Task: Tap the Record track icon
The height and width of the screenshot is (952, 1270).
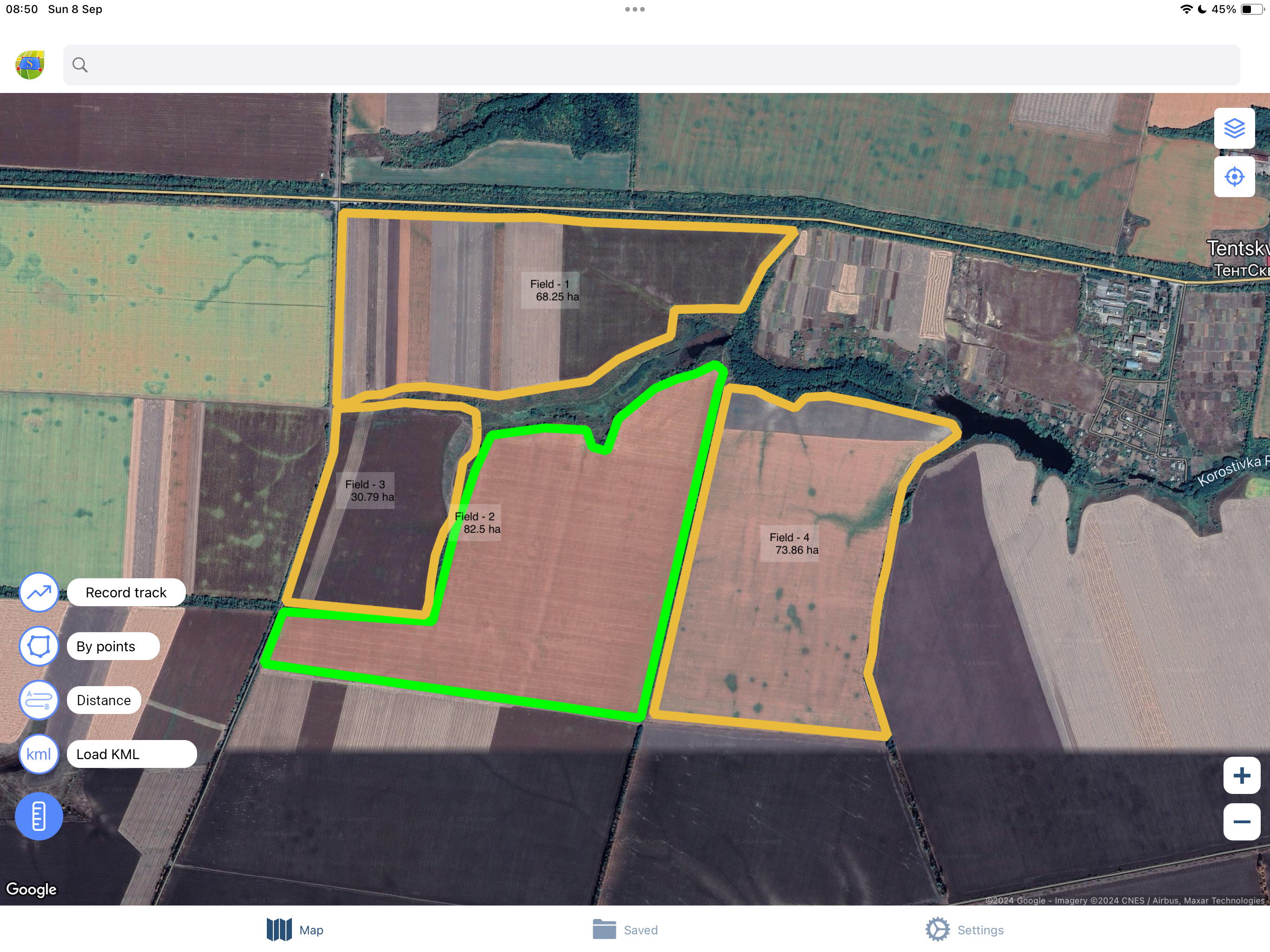Action: (x=39, y=592)
